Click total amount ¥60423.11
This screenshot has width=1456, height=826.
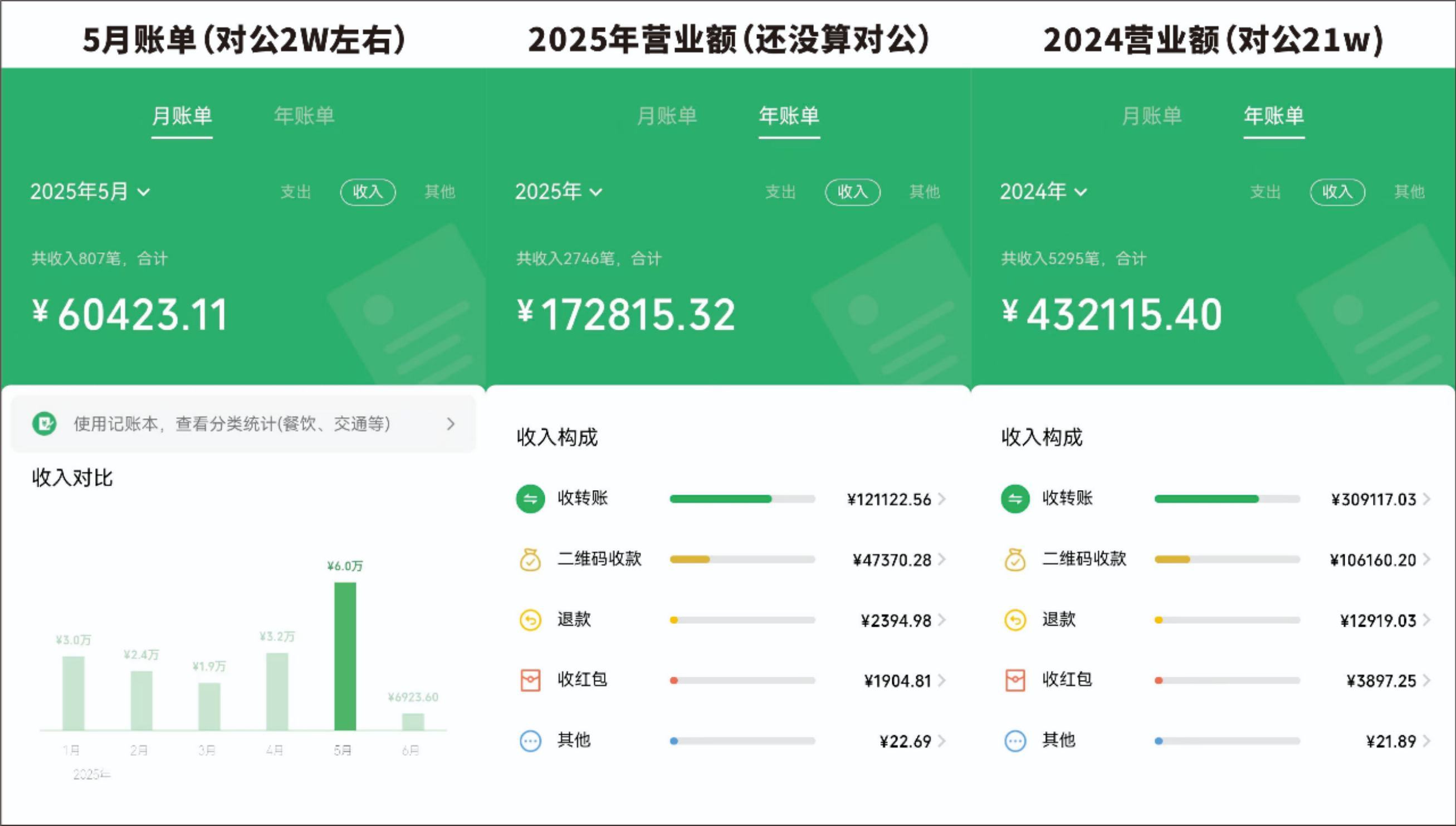pos(129,314)
